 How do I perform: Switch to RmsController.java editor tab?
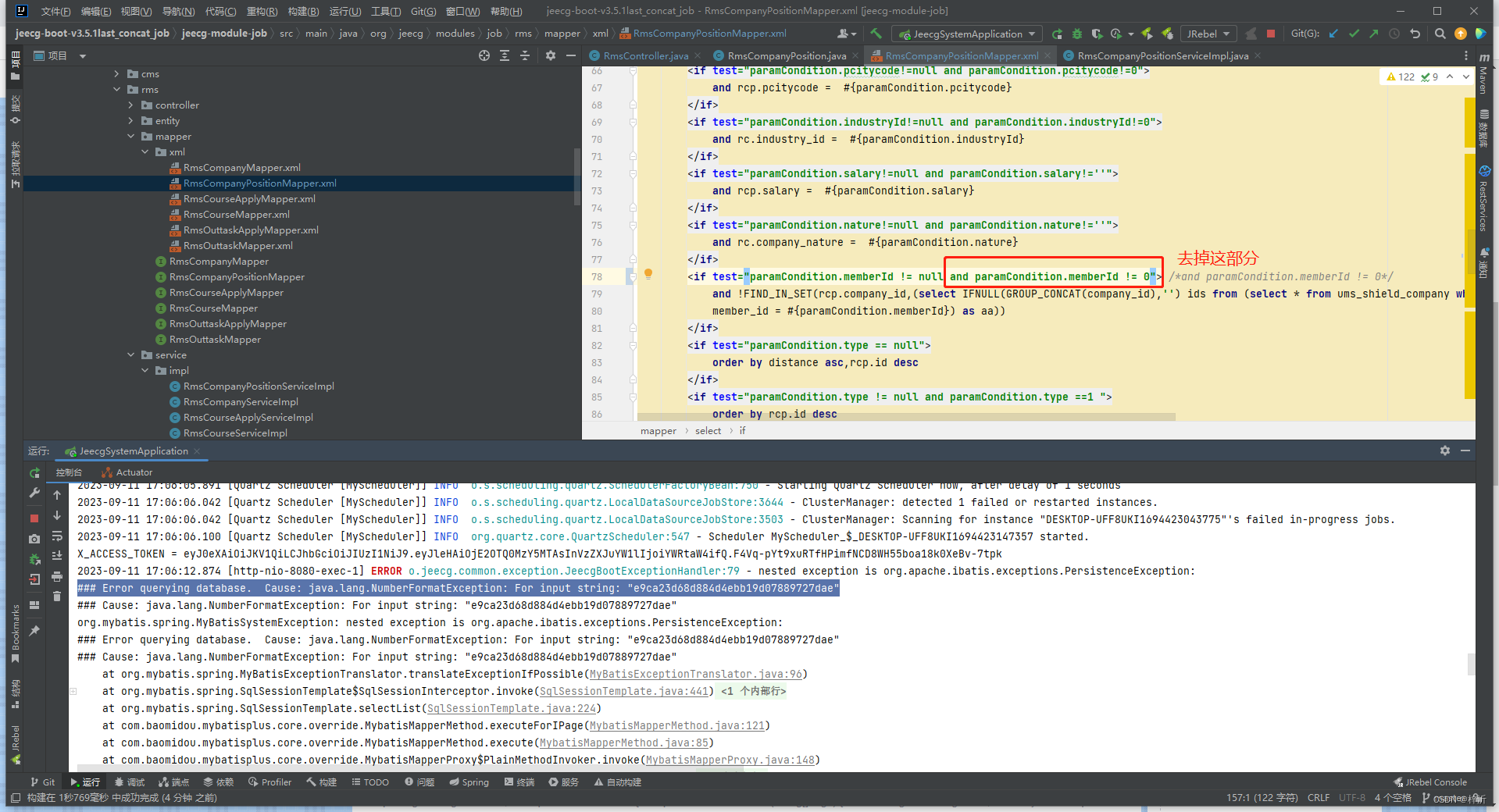click(643, 55)
